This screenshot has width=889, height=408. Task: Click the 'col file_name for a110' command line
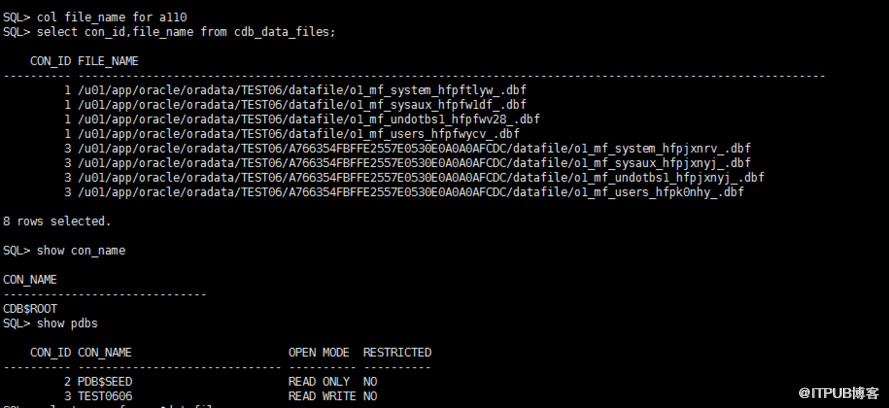95,18
